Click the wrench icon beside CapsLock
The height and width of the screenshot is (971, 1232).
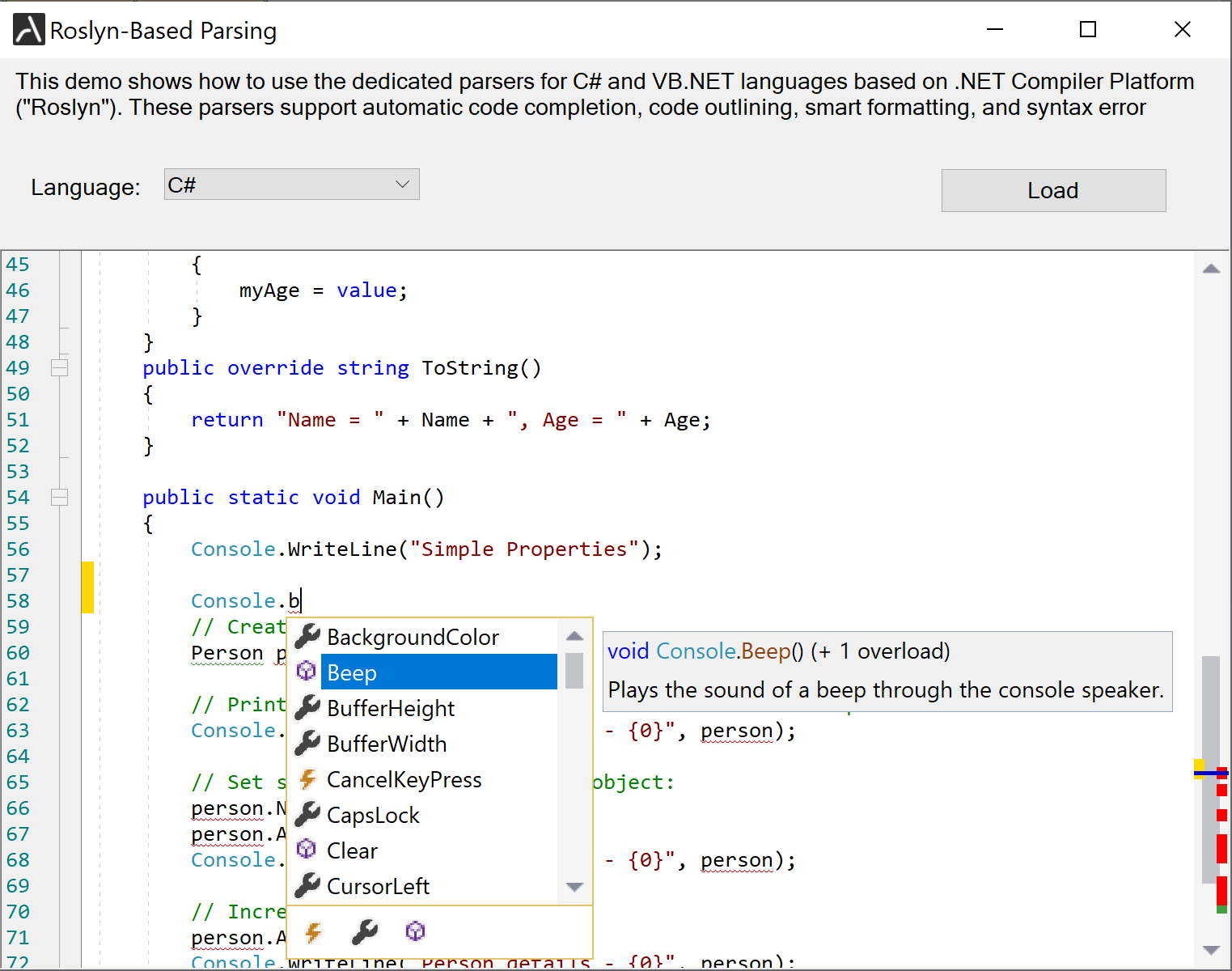tap(307, 815)
